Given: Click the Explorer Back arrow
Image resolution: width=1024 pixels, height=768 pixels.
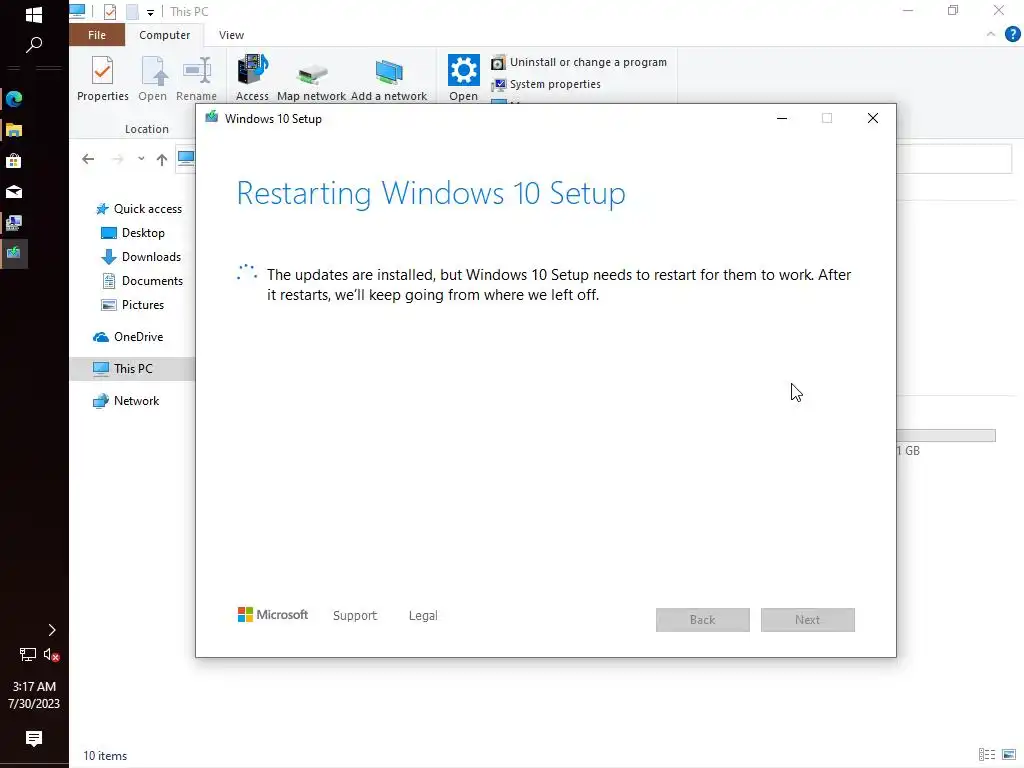Looking at the screenshot, I should [x=88, y=159].
